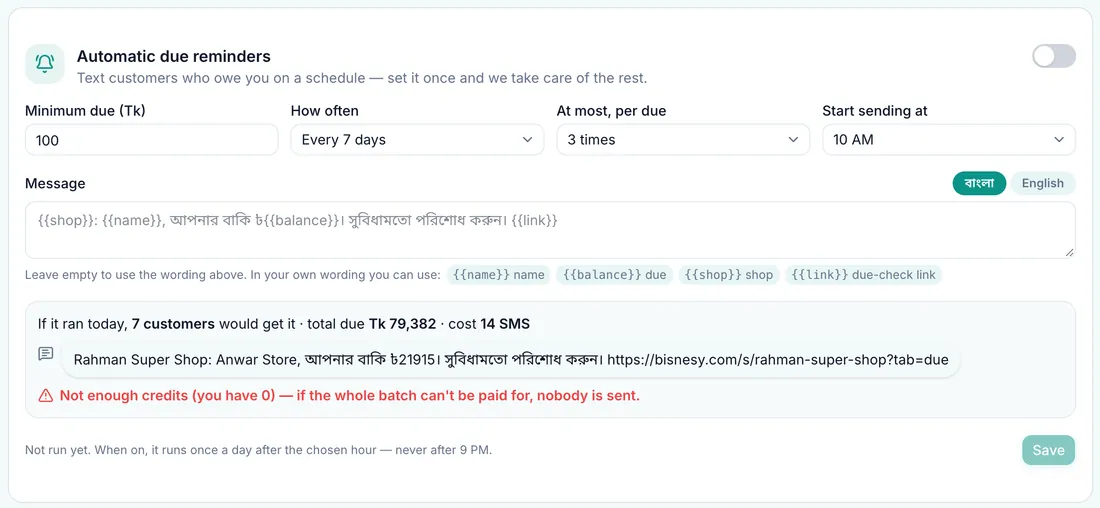Insert the {{link}} due-check link chip

pos(863,275)
